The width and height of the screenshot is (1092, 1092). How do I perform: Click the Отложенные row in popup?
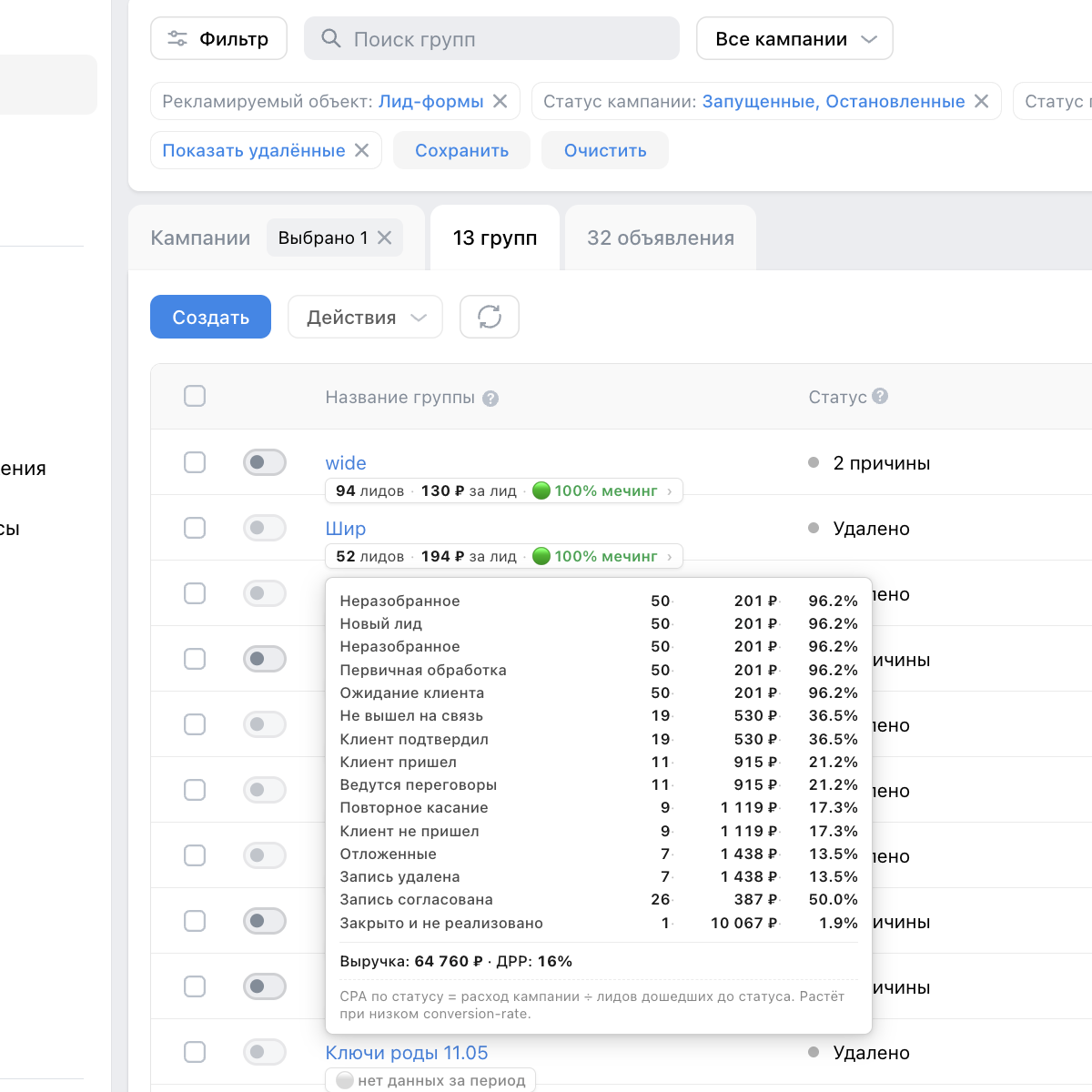[x=599, y=854]
